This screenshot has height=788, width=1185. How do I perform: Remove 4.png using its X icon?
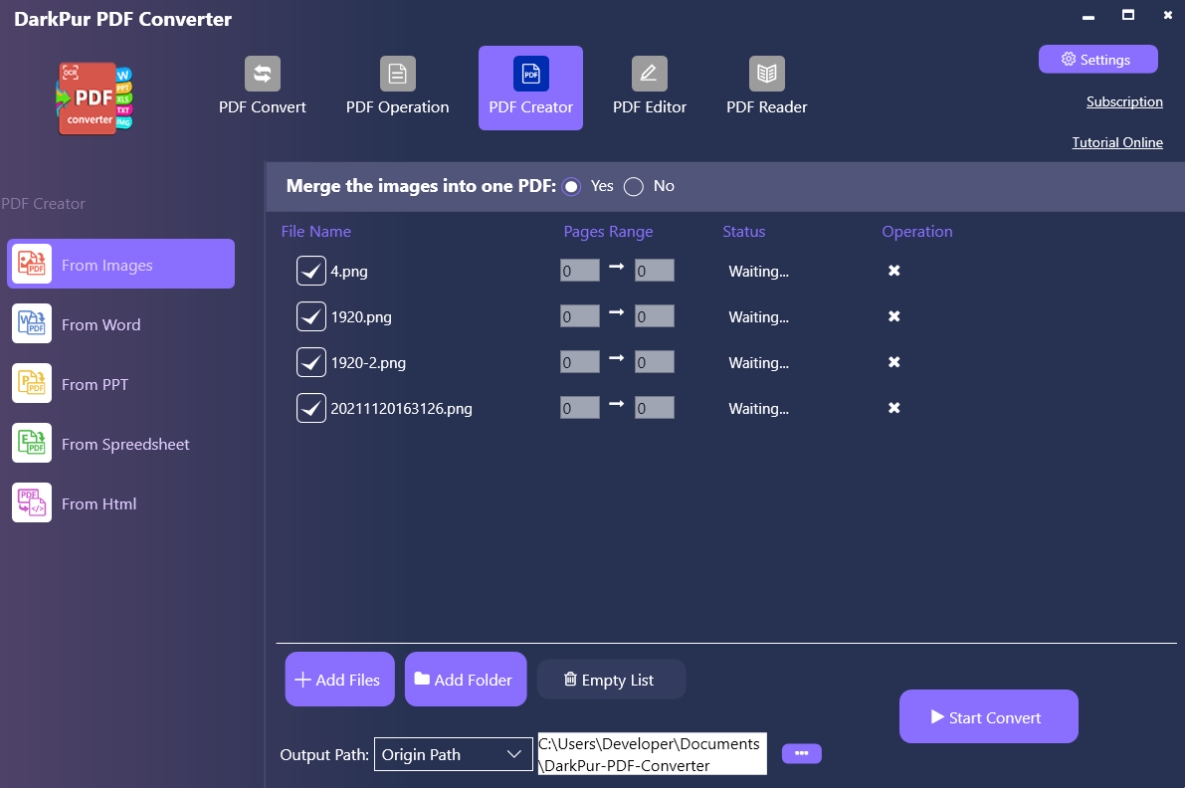point(894,271)
